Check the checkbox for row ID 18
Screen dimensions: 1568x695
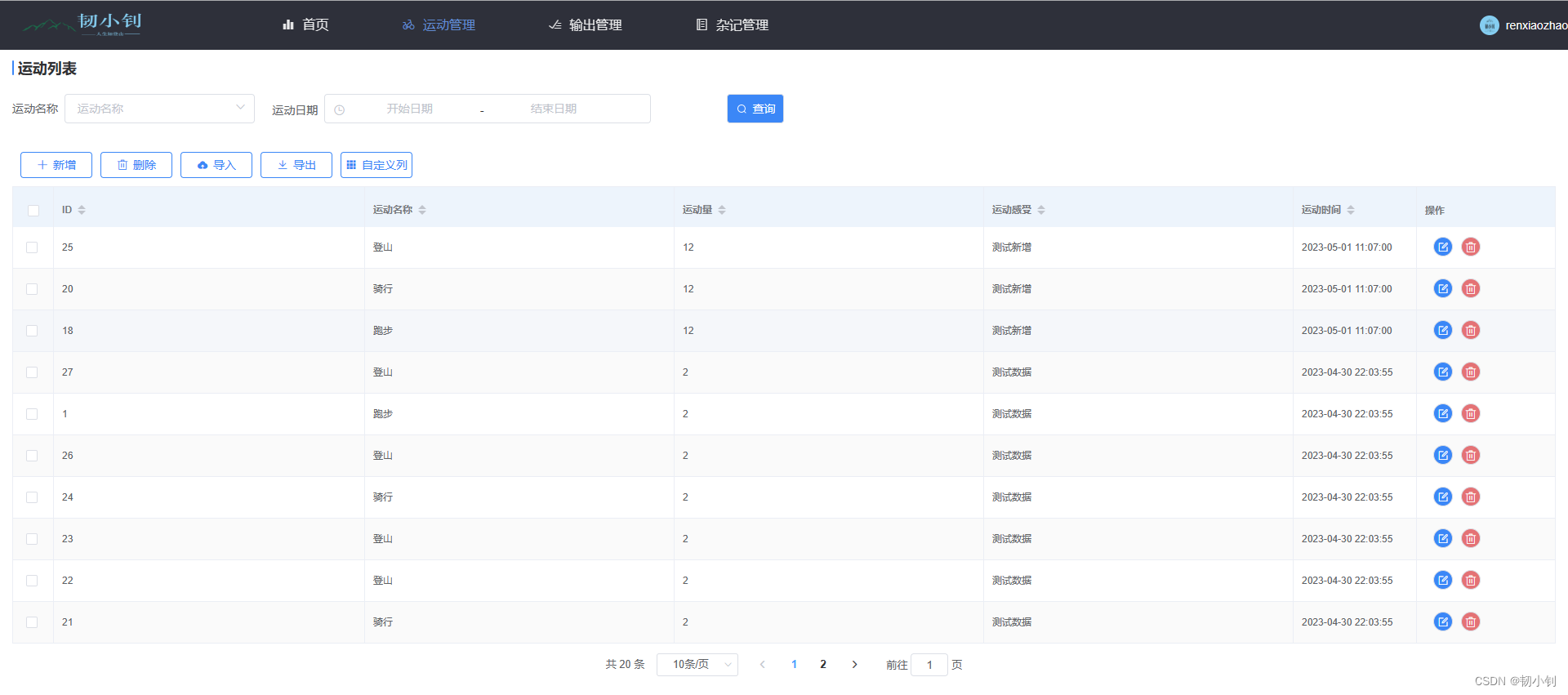pyautogui.click(x=32, y=331)
